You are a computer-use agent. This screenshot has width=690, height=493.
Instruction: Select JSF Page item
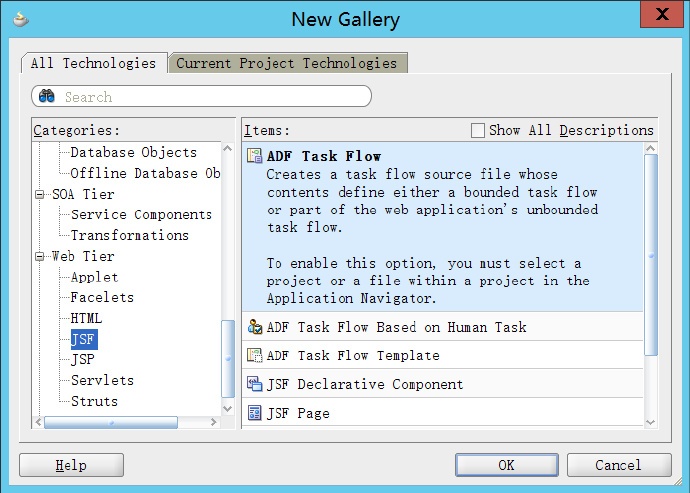coord(298,413)
